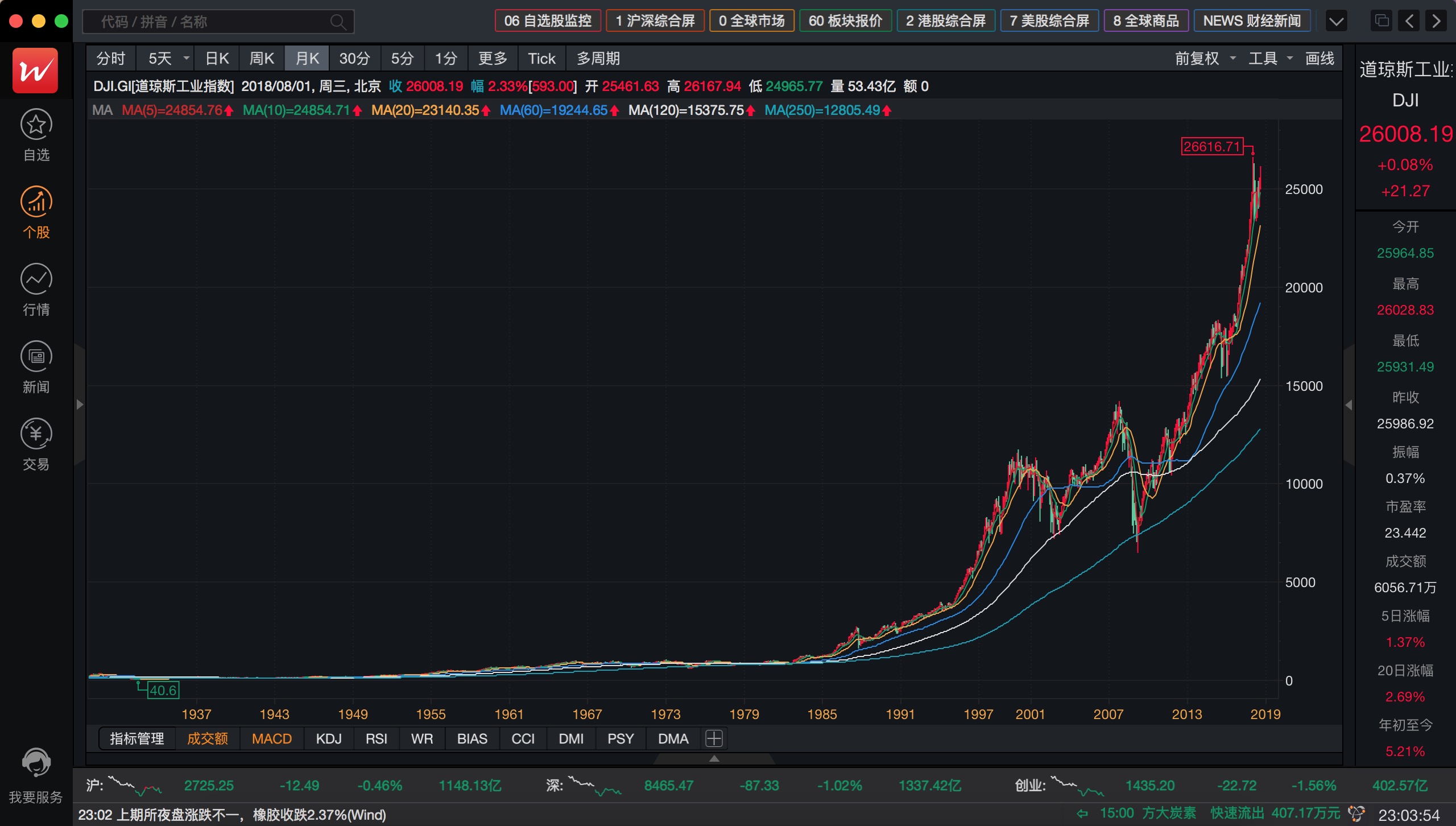The image size is (1456, 826).
Task: Toggle the WR indicator
Action: (422, 738)
